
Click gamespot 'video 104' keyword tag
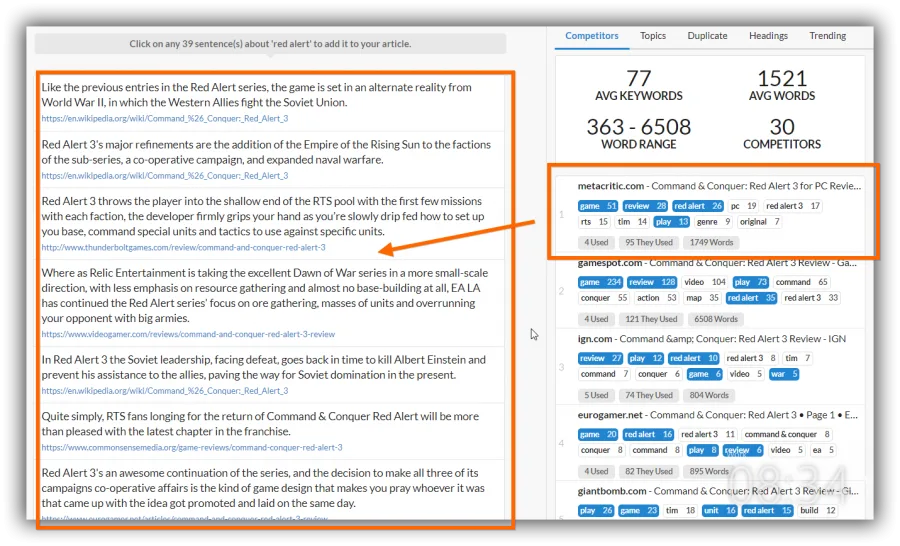pyautogui.click(x=705, y=282)
